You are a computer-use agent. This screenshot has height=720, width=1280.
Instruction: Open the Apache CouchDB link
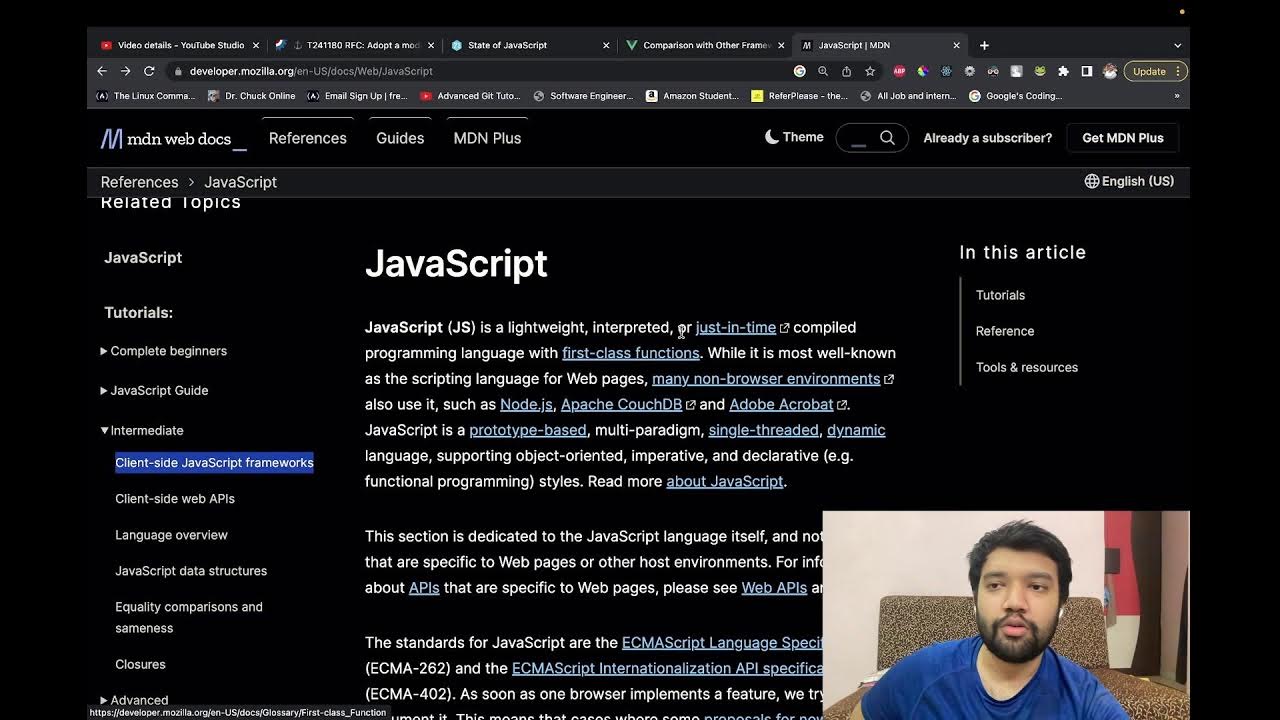tap(628, 404)
